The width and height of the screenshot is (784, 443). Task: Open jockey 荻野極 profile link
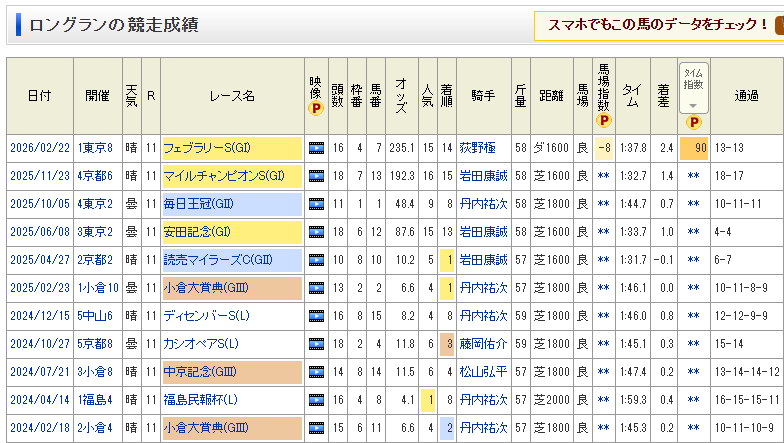point(477,148)
